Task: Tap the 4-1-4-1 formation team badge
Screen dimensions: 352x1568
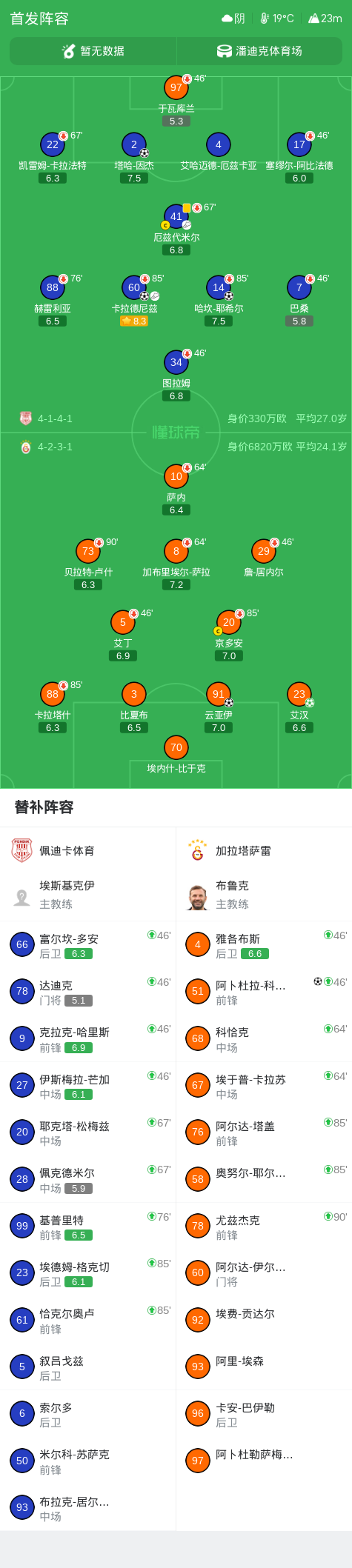Action: [x=26, y=418]
